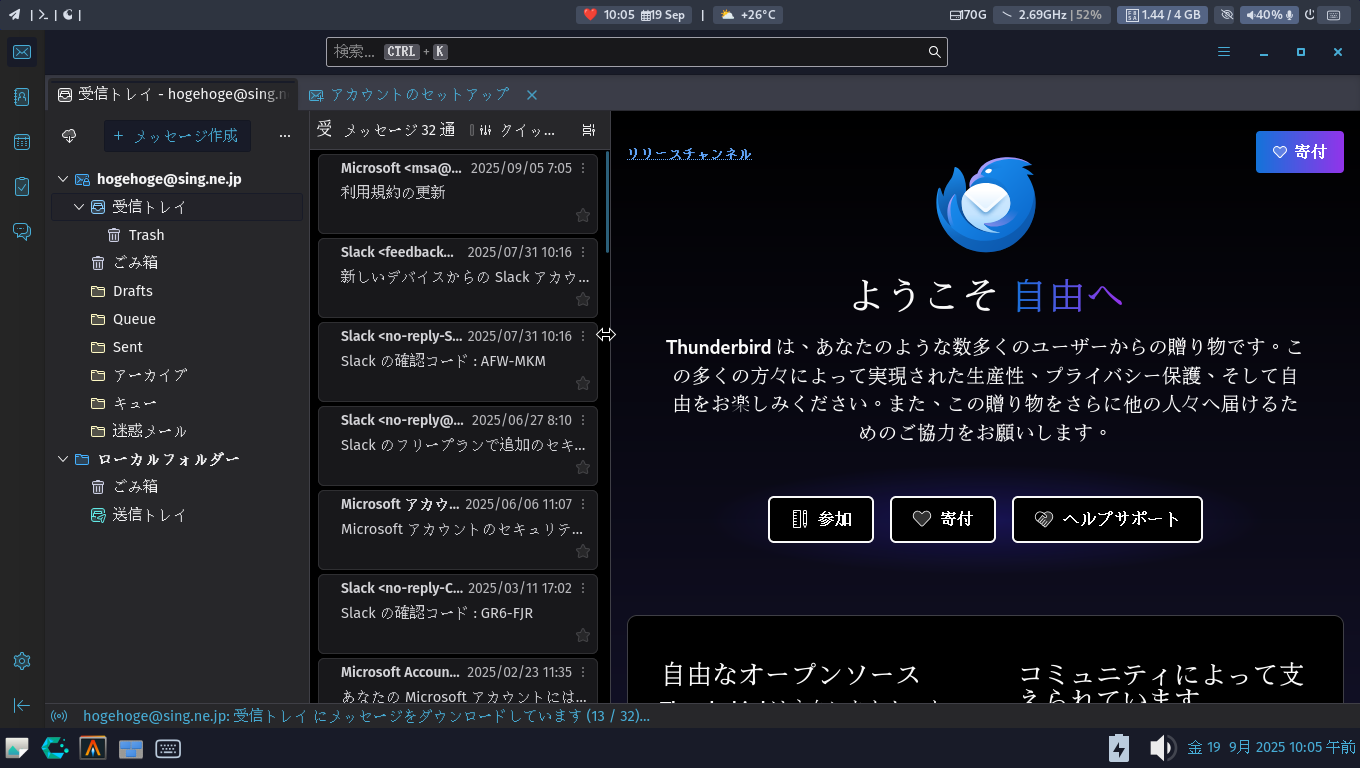Open the Slack 新しいデバイス message
Image resolution: width=1360 pixels, height=768 pixels.
pos(458,277)
